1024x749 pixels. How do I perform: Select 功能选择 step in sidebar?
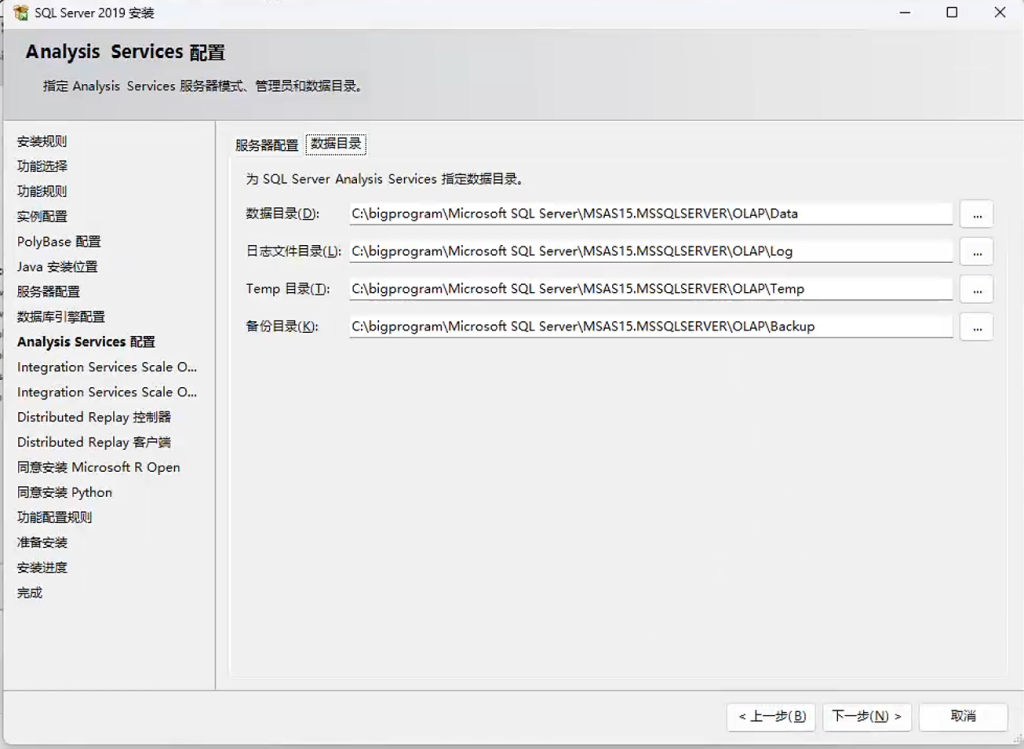[42, 166]
